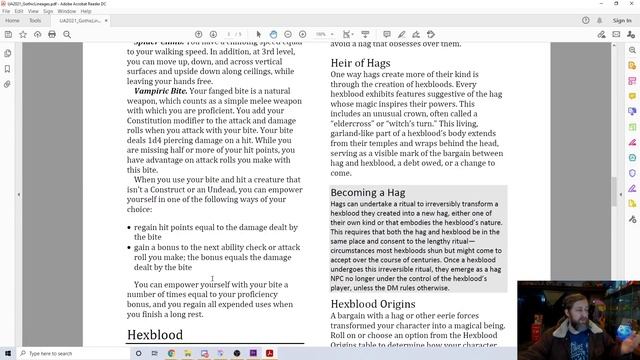Open the Help menu
Viewport: 640px width, 360px height.
pyautogui.click(x=86, y=11)
